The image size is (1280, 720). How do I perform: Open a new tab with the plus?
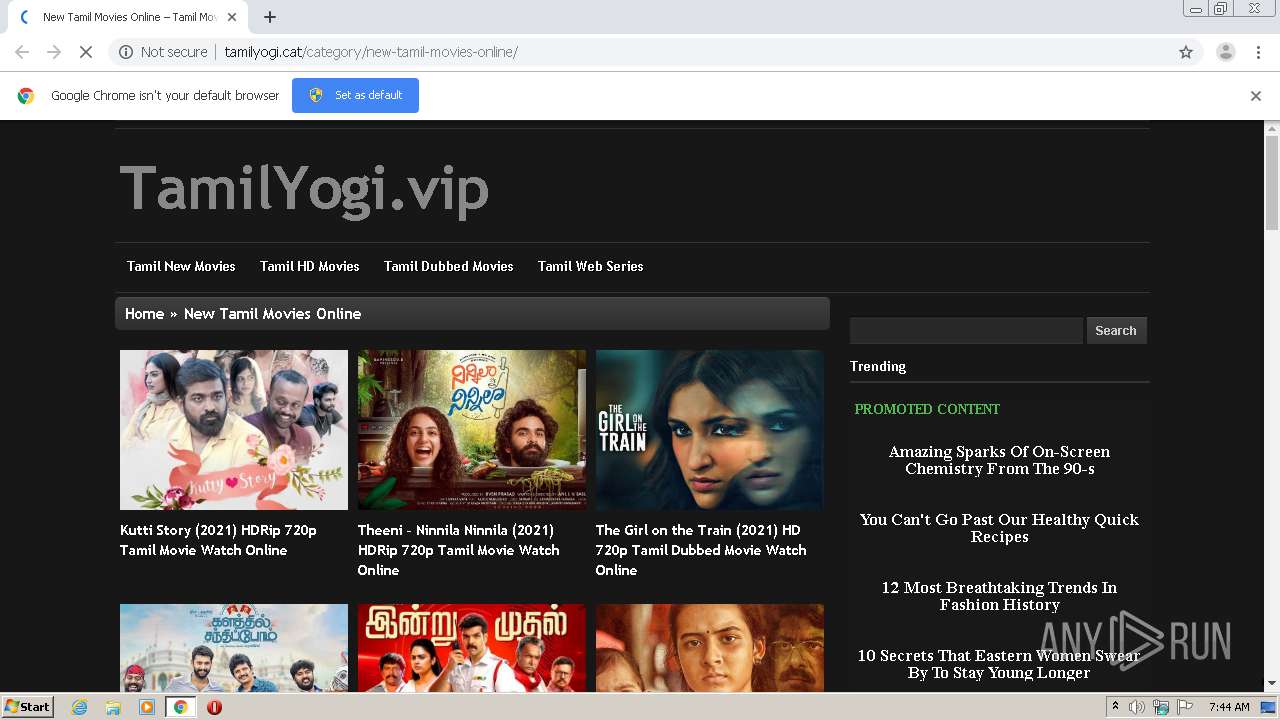[x=270, y=17]
